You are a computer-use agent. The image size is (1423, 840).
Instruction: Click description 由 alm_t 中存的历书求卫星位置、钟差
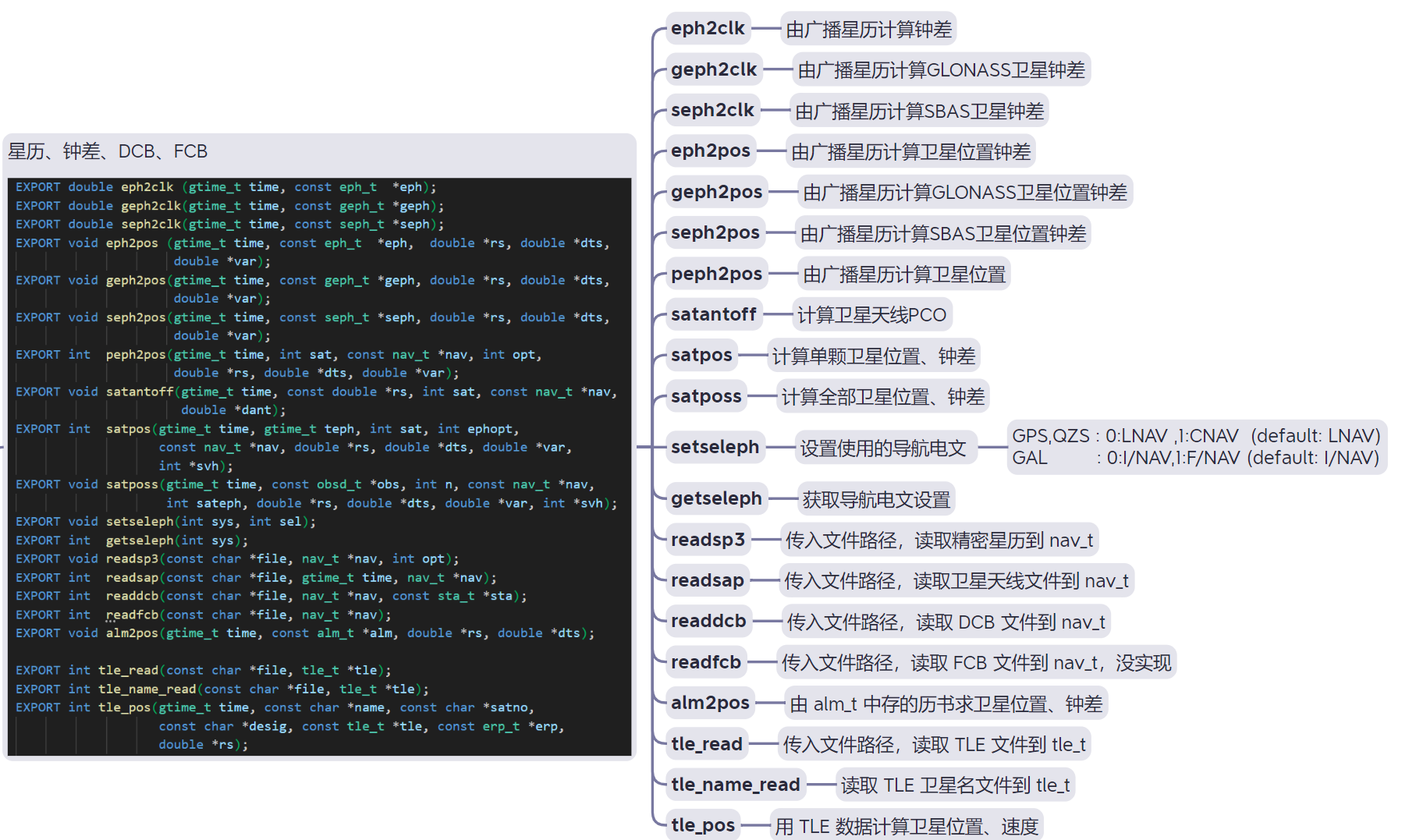coord(946,704)
